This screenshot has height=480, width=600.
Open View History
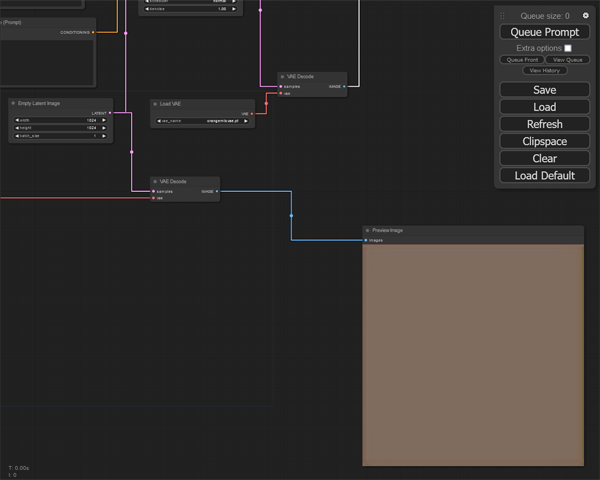(544, 71)
